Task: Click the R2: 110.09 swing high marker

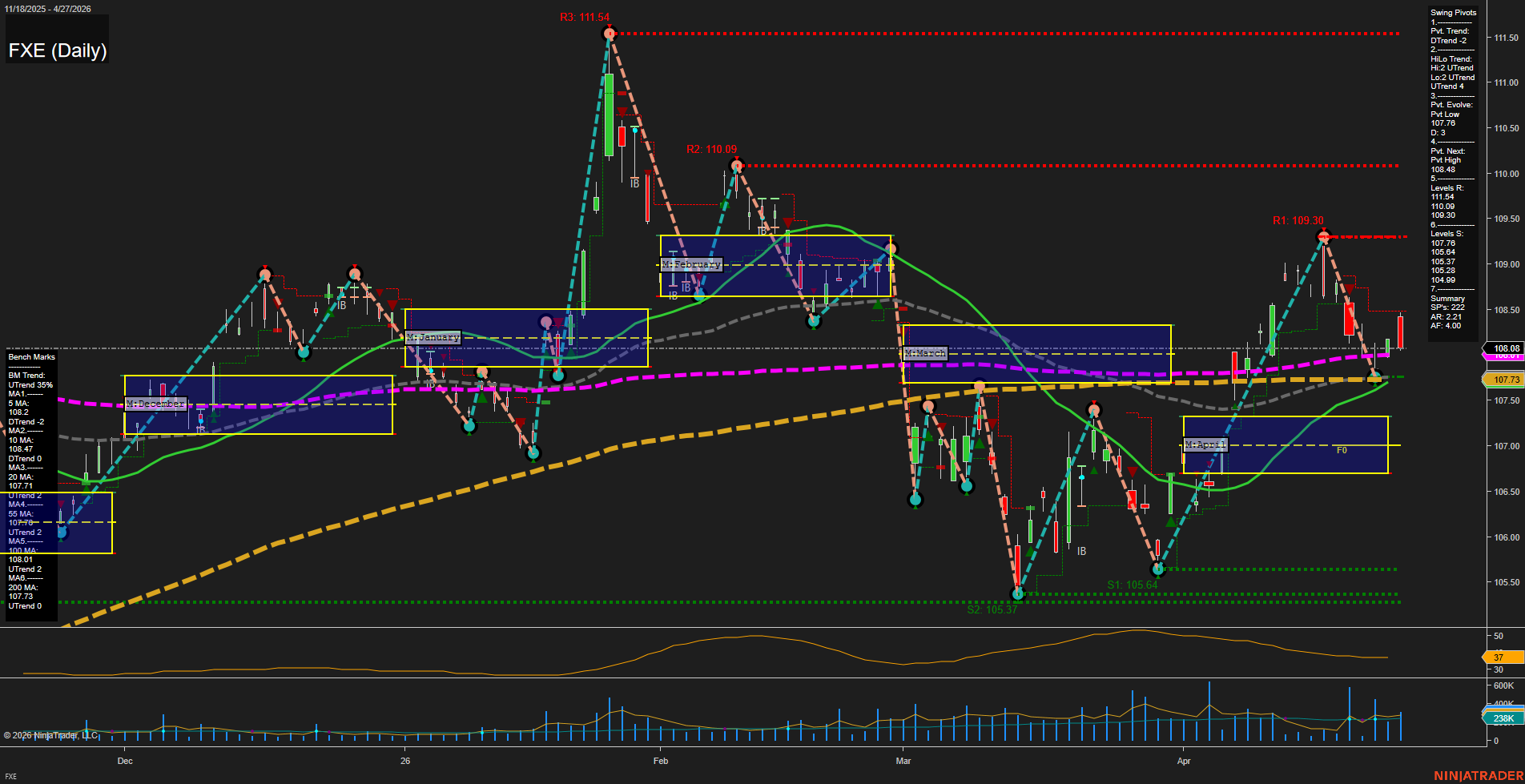Action: [x=737, y=166]
